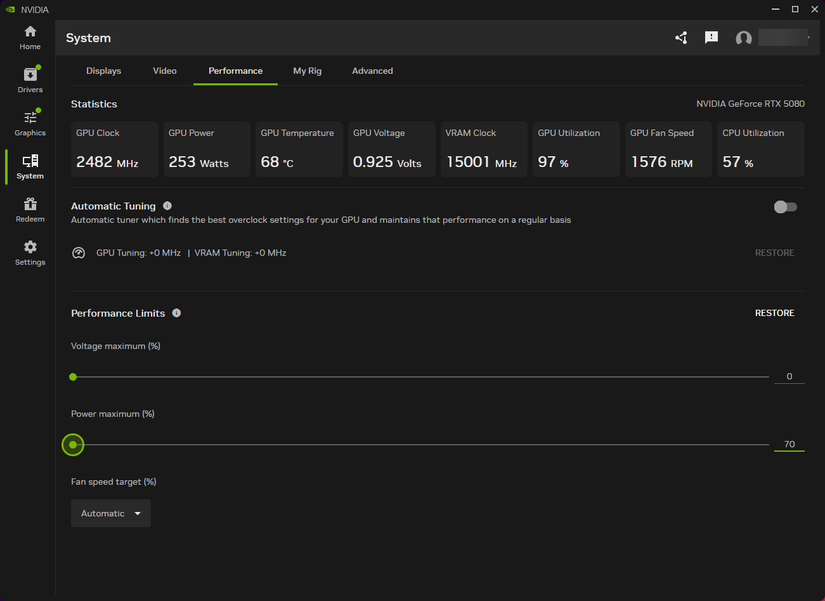Open the Advanced tab
Screen dimensions: 825x601
coord(373,71)
